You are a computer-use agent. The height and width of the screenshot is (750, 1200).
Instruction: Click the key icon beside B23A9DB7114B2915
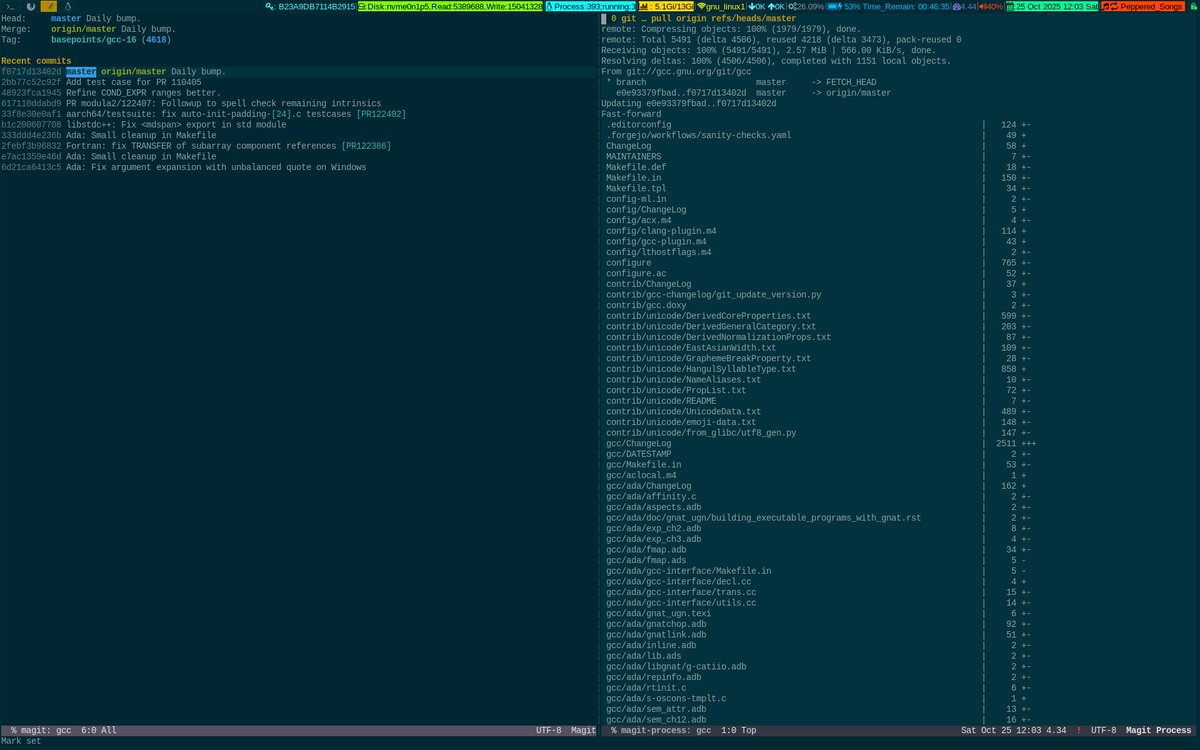pyautogui.click(x=271, y=6)
